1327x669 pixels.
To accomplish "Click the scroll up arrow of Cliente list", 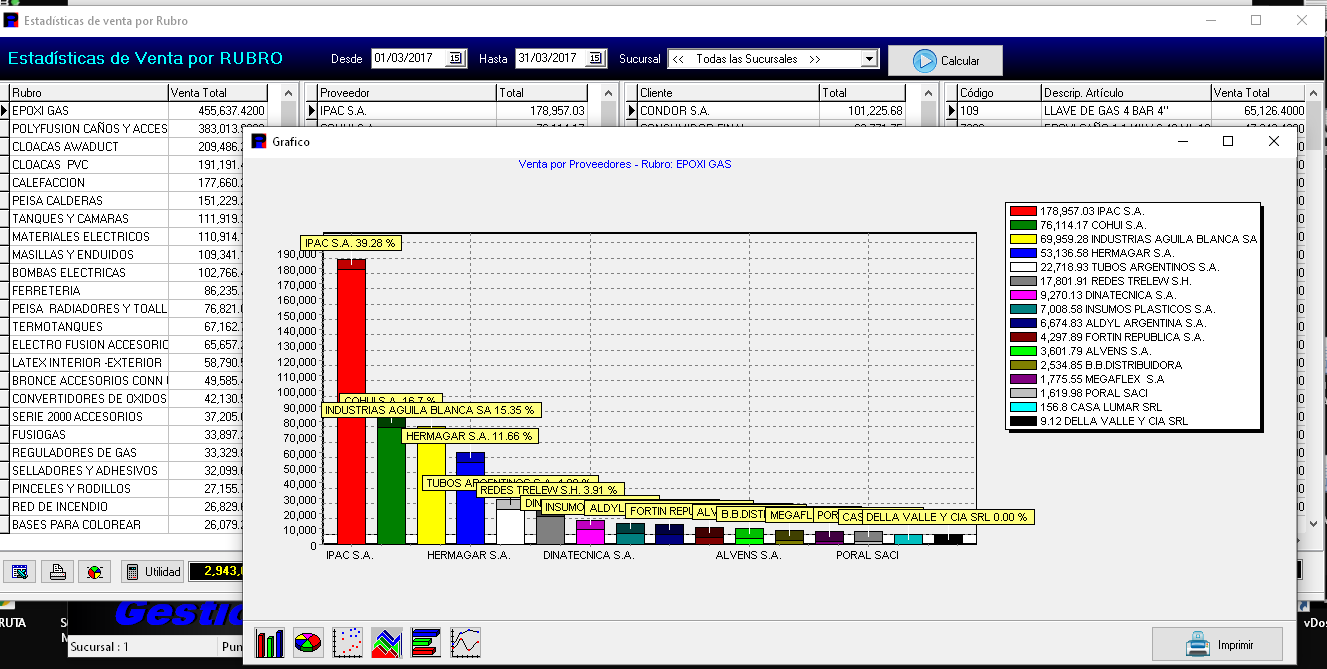I will (x=929, y=93).
